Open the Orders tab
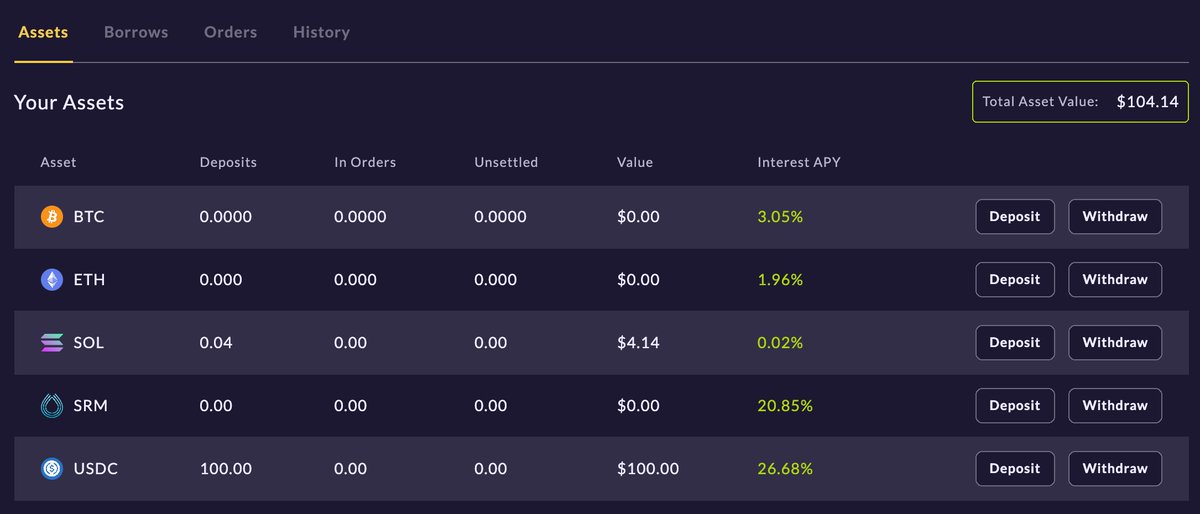 [230, 32]
